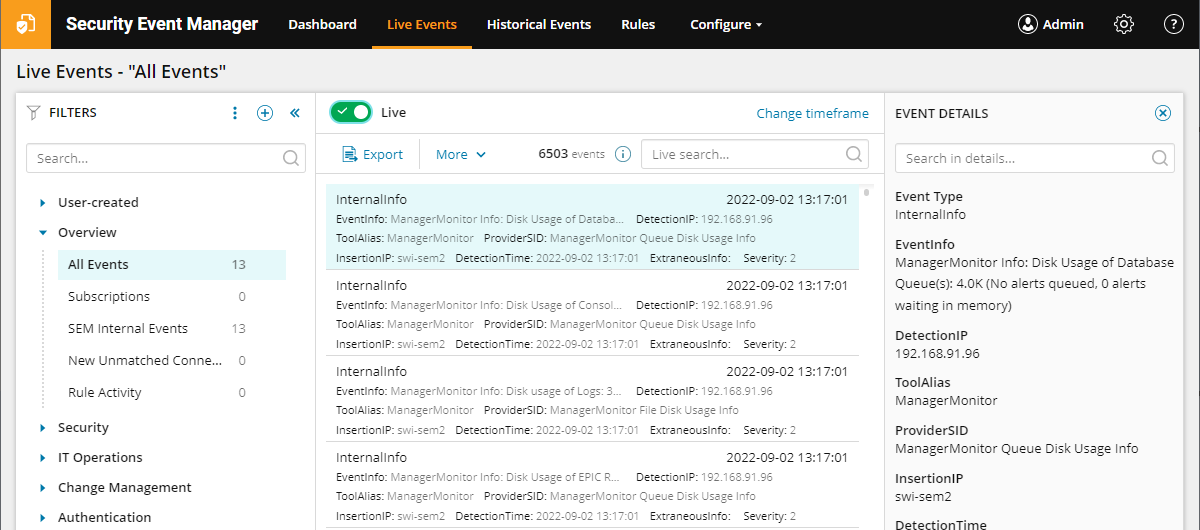This screenshot has width=1200, height=530.
Task: Select the Disk Usage of EPIC R... event
Action: coord(592,486)
